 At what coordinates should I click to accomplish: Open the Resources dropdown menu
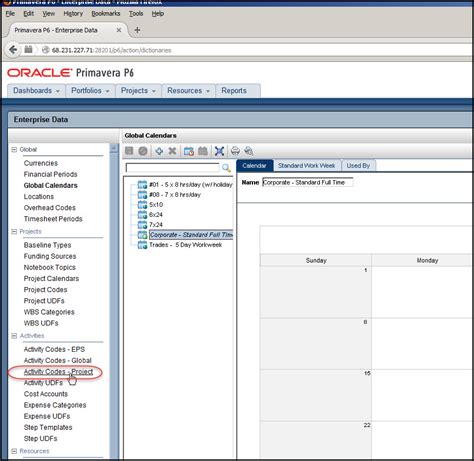(x=188, y=91)
